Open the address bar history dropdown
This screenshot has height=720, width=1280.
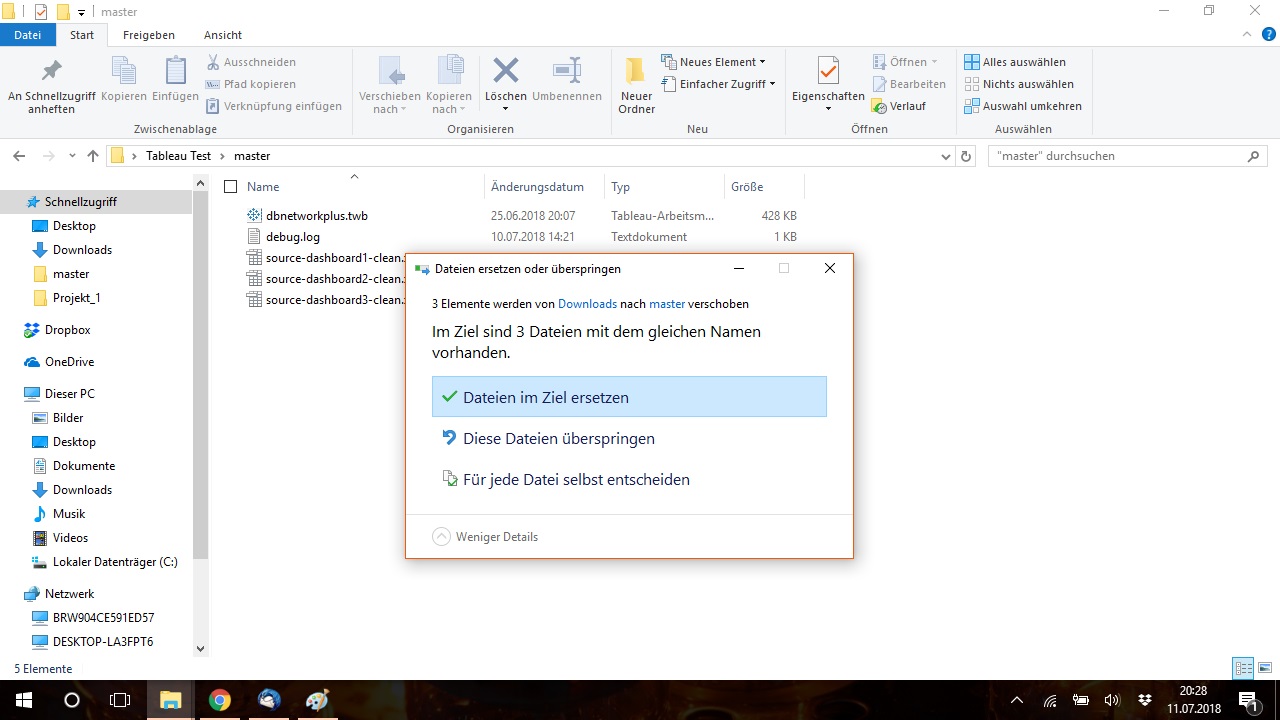946,156
